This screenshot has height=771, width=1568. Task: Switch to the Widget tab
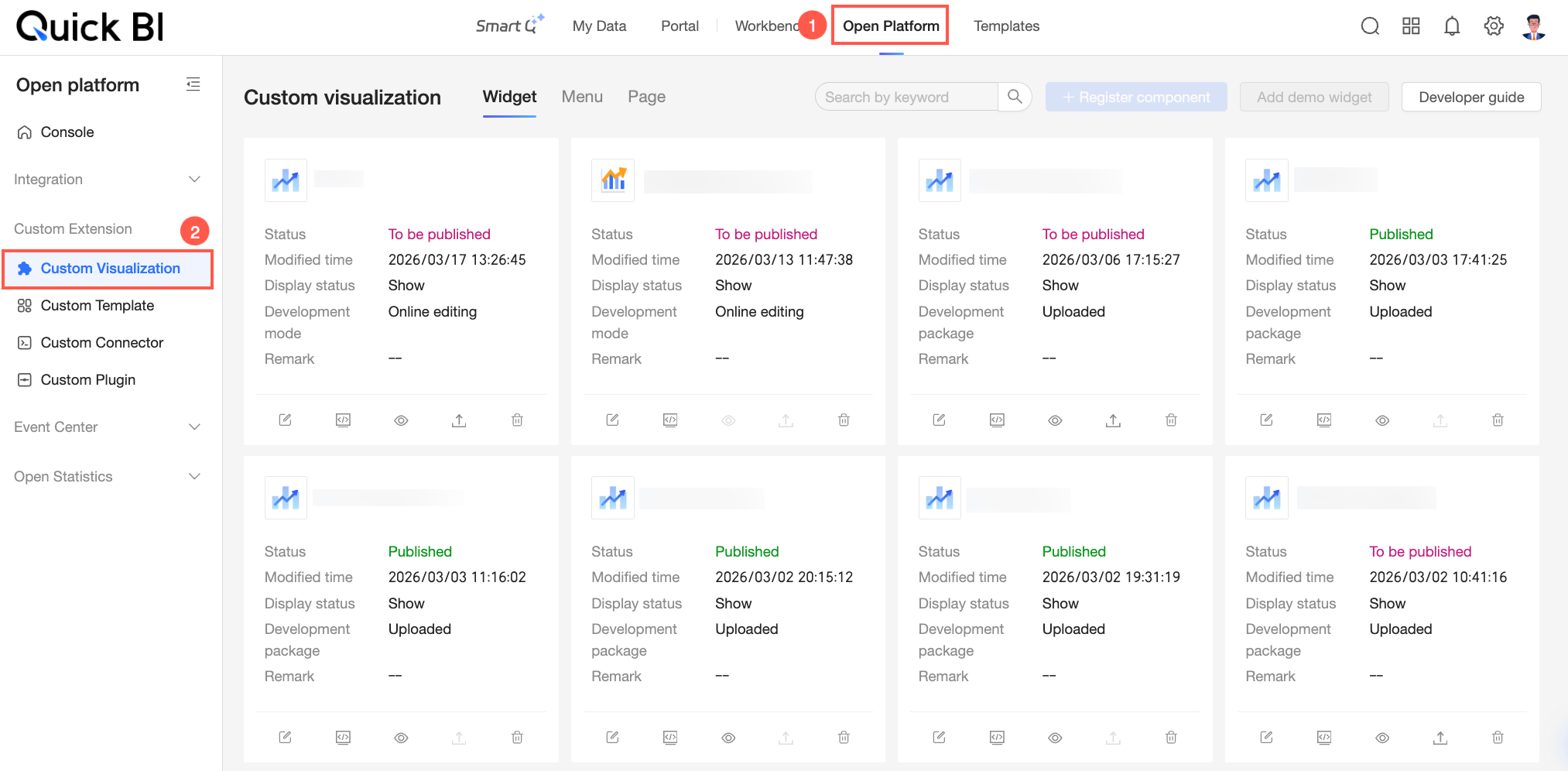coord(509,97)
